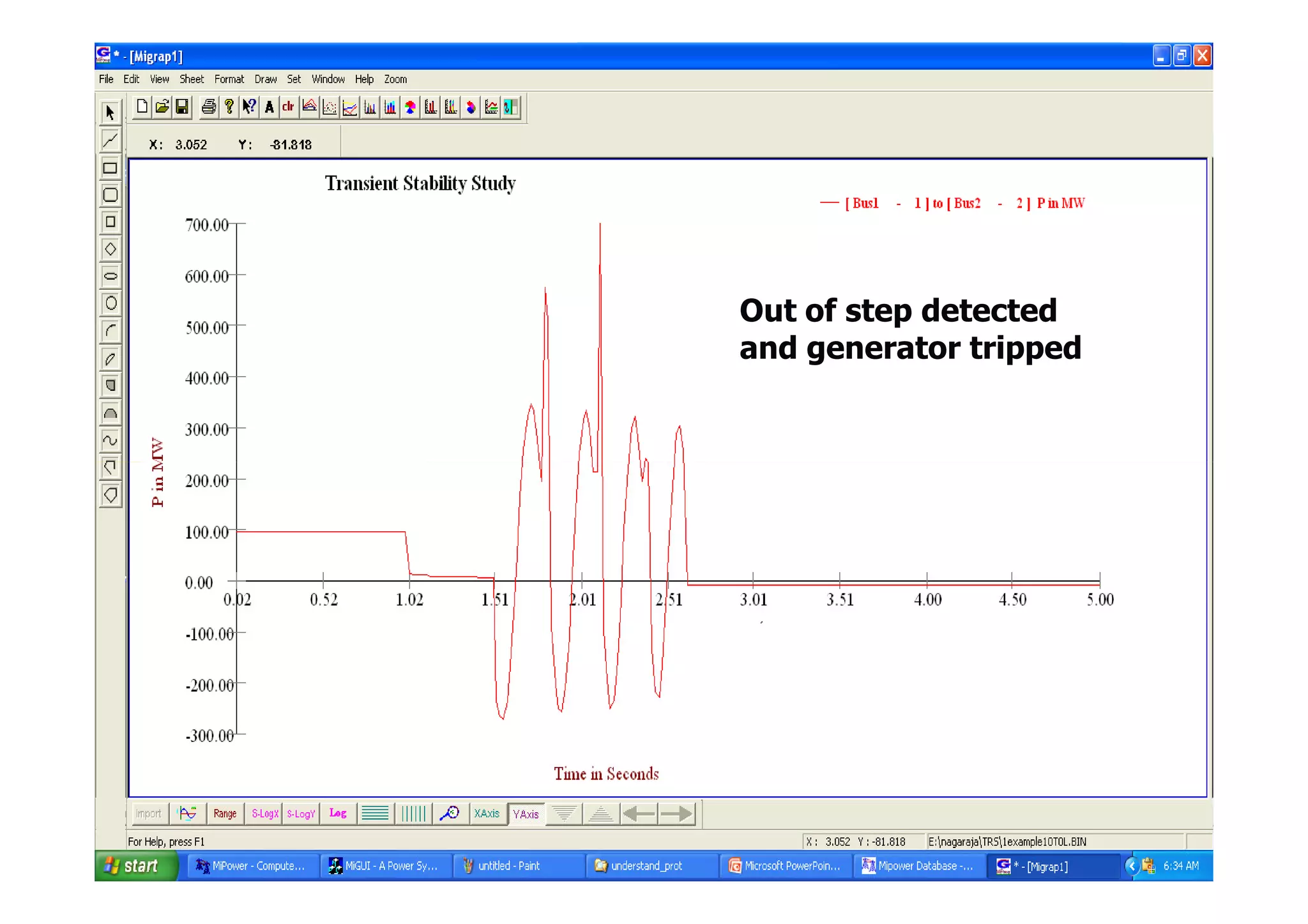Open the Format menu
Image resolution: width=1308 pixels, height=924 pixels.
click(x=229, y=79)
